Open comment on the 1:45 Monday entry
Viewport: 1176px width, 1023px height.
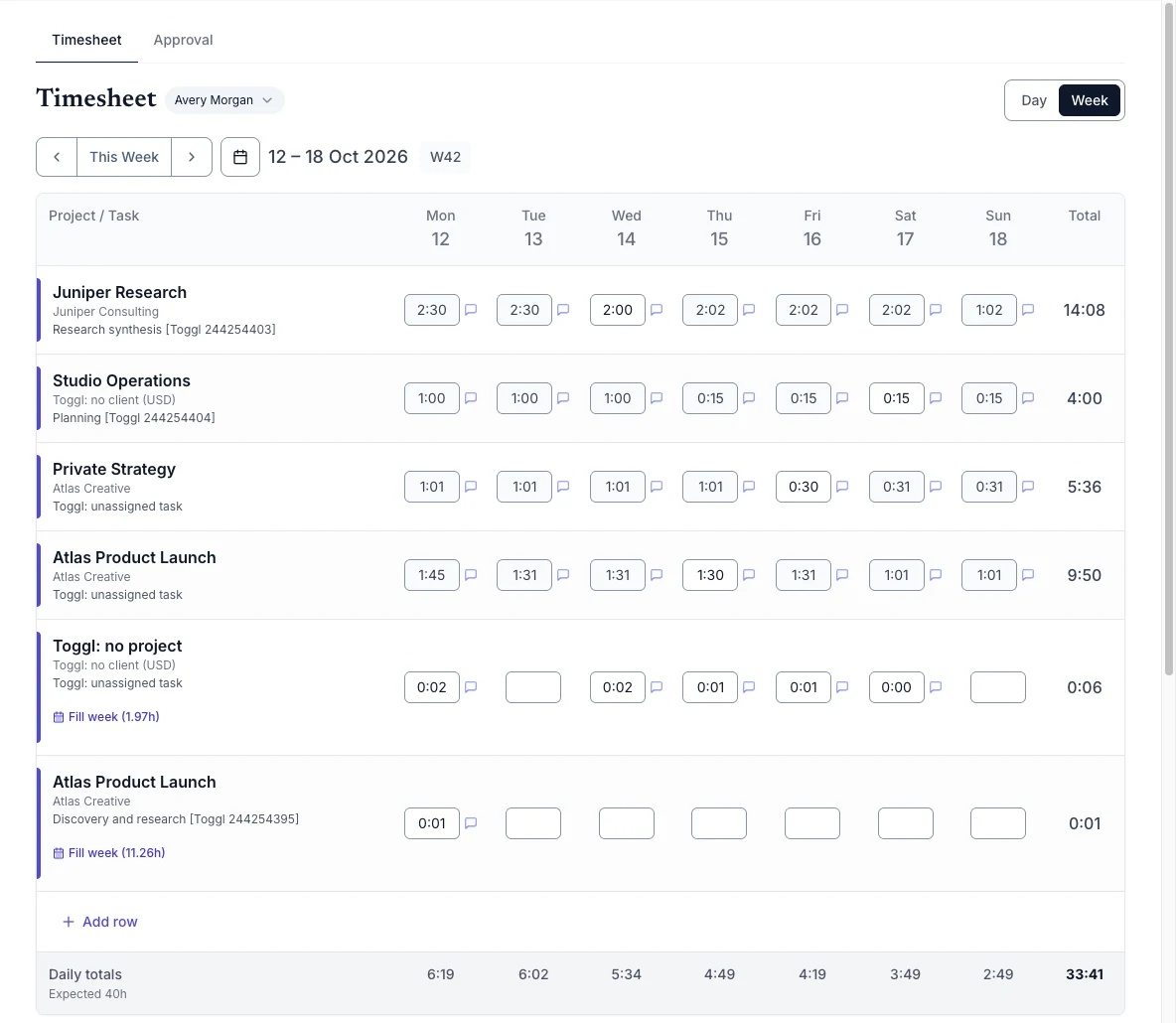tap(471, 575)
